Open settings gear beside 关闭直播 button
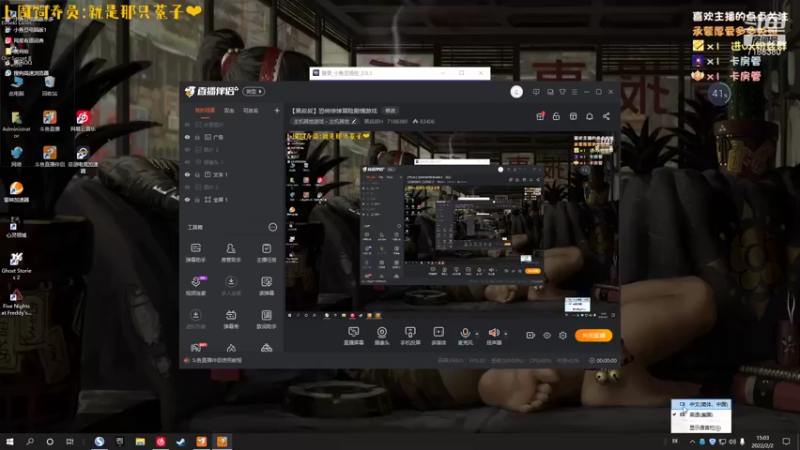This screenshot has height=450, width=800. tap(563, 335)
